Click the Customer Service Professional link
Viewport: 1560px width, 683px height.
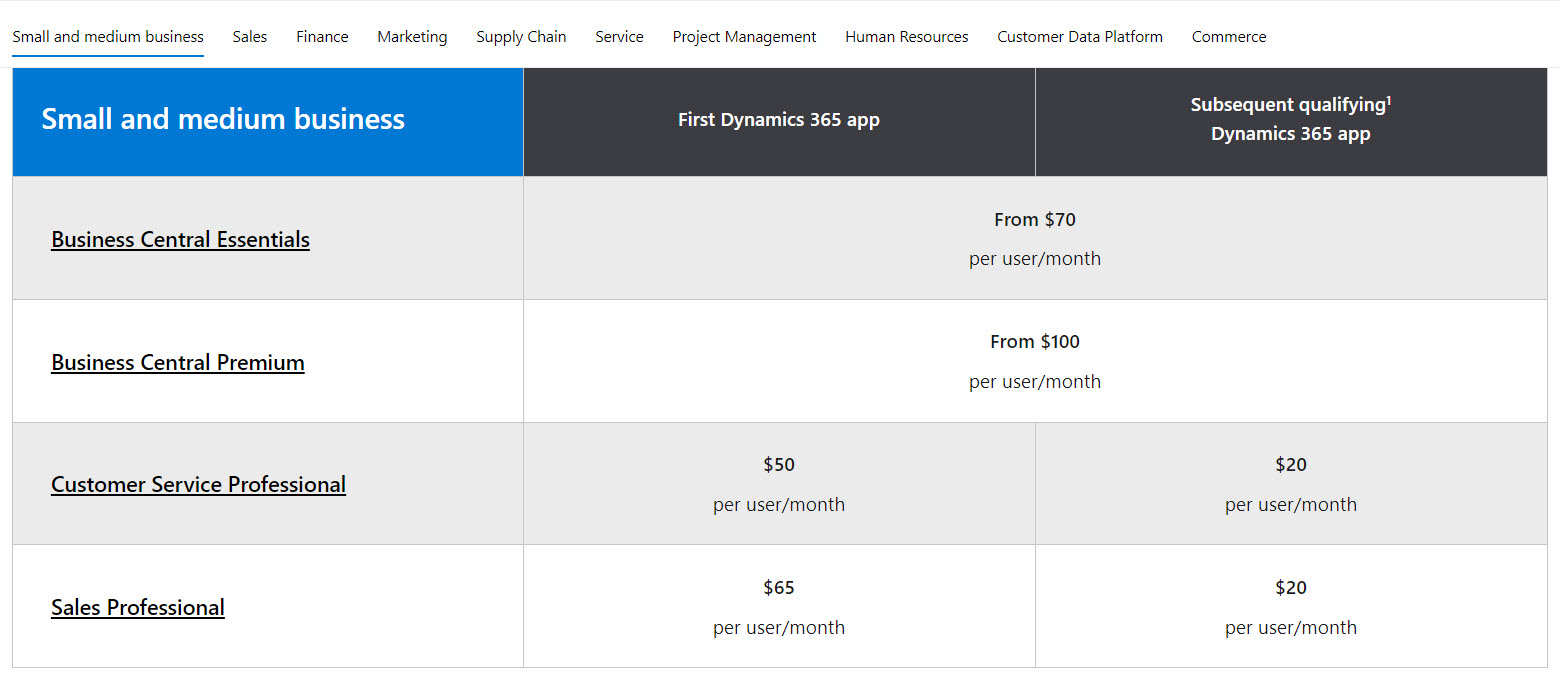pos(199,484)
